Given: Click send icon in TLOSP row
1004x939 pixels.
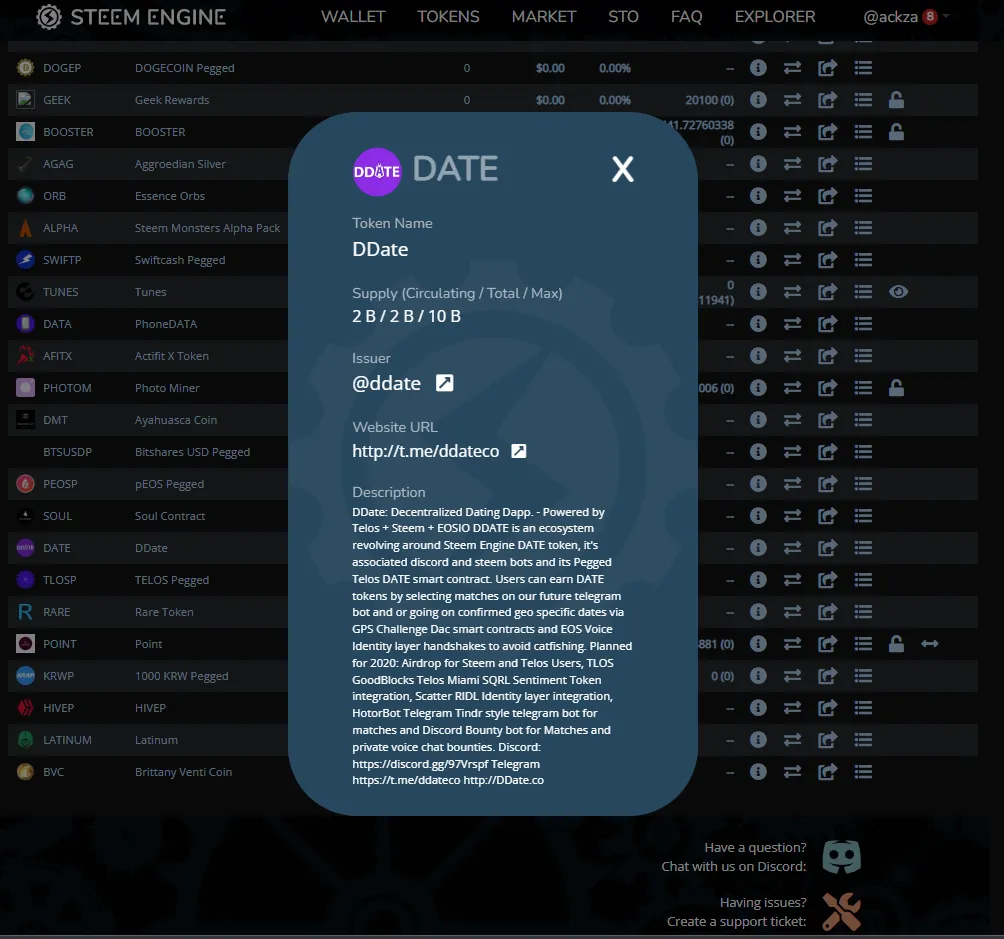Looking at the screenshot, I should click(827, 580).
